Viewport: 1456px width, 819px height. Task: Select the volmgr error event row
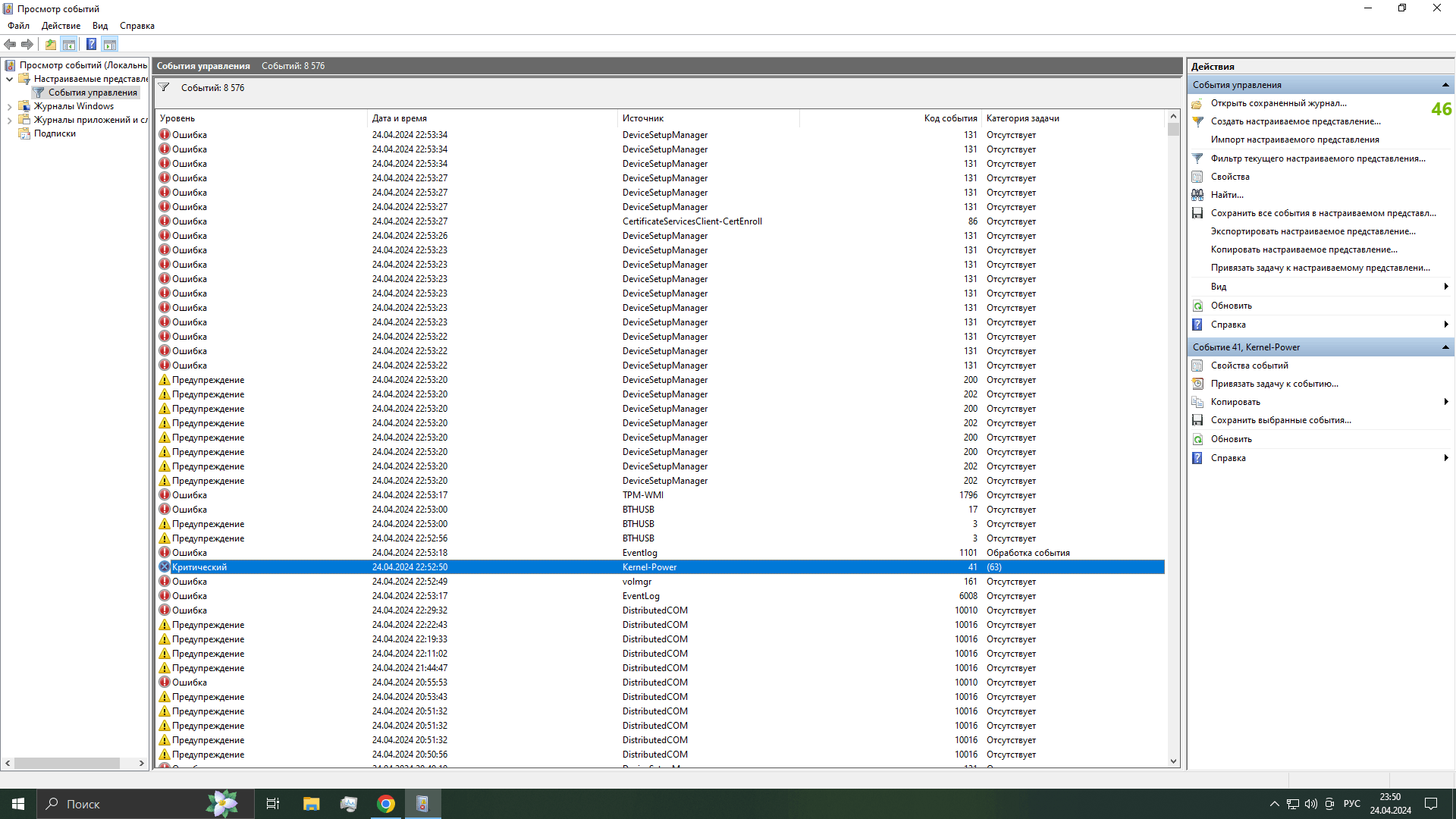click(660, 582)
